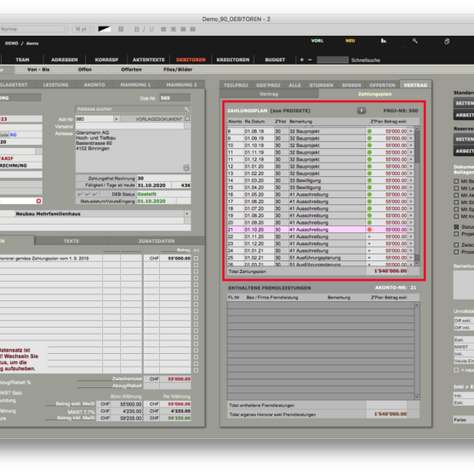Tick the 'Mit Ak' checkbox on the right panel
This screenshot has height=474, width=474.
[456, 195]
